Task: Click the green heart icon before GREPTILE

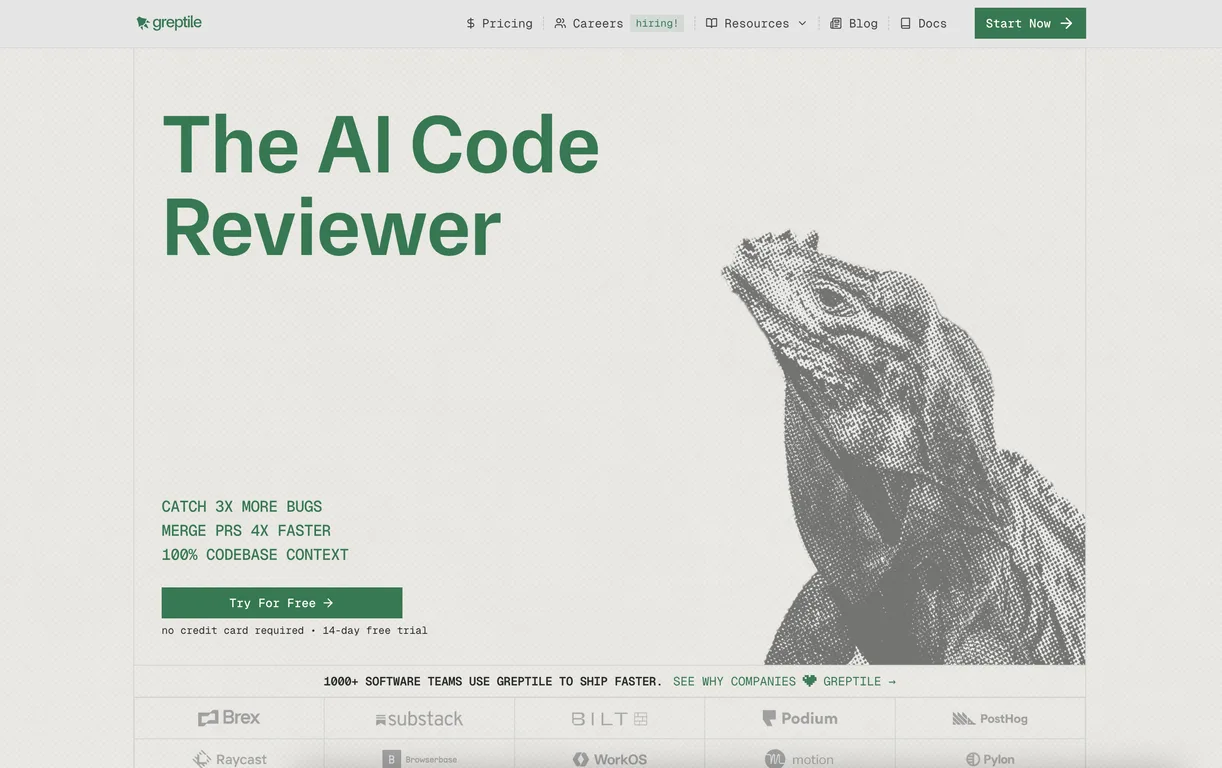Action: coord(809,681)
